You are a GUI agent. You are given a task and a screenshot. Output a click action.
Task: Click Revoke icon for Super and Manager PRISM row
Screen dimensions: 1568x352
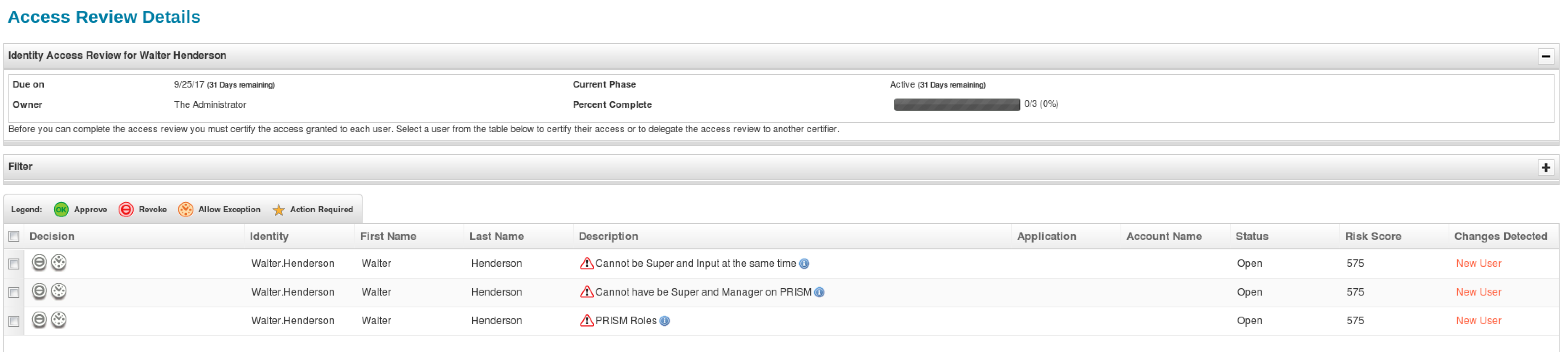(39, 291)
